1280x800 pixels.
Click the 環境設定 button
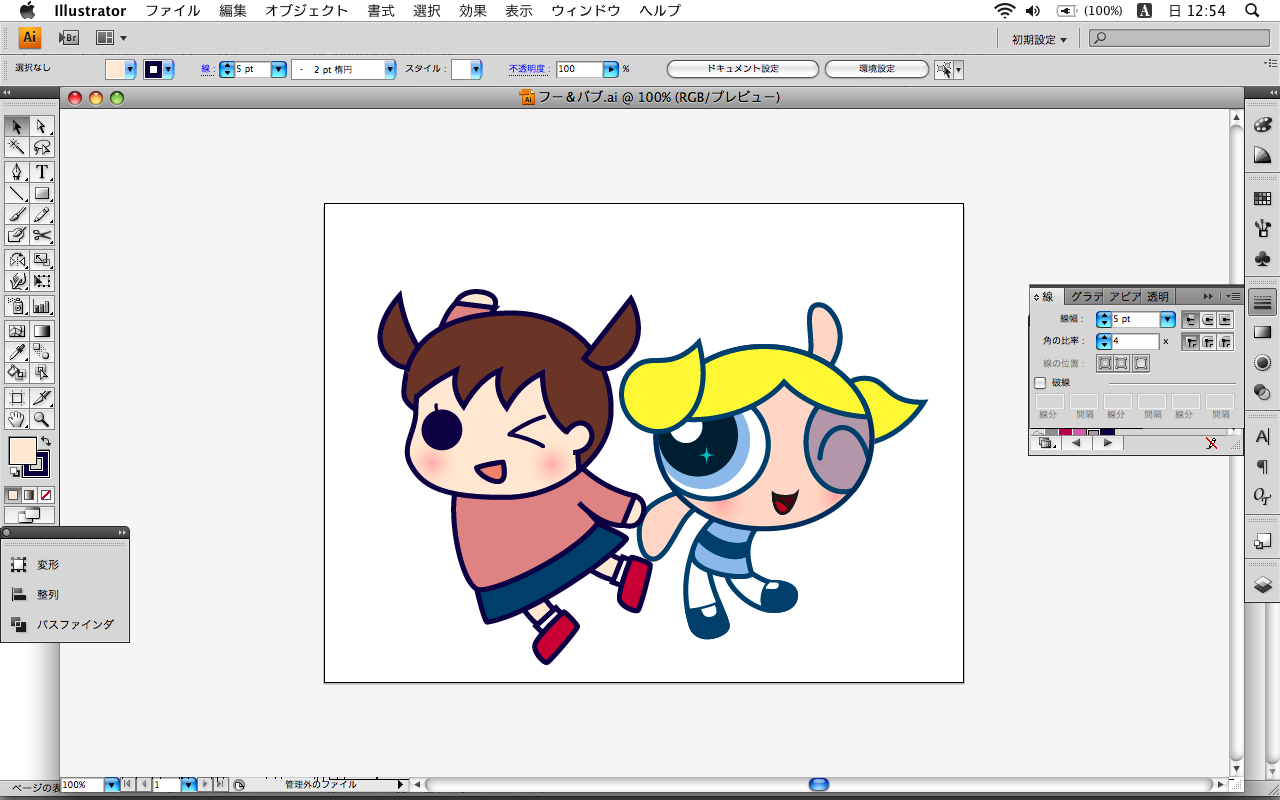pyautogui.click(x=877, y=69)
